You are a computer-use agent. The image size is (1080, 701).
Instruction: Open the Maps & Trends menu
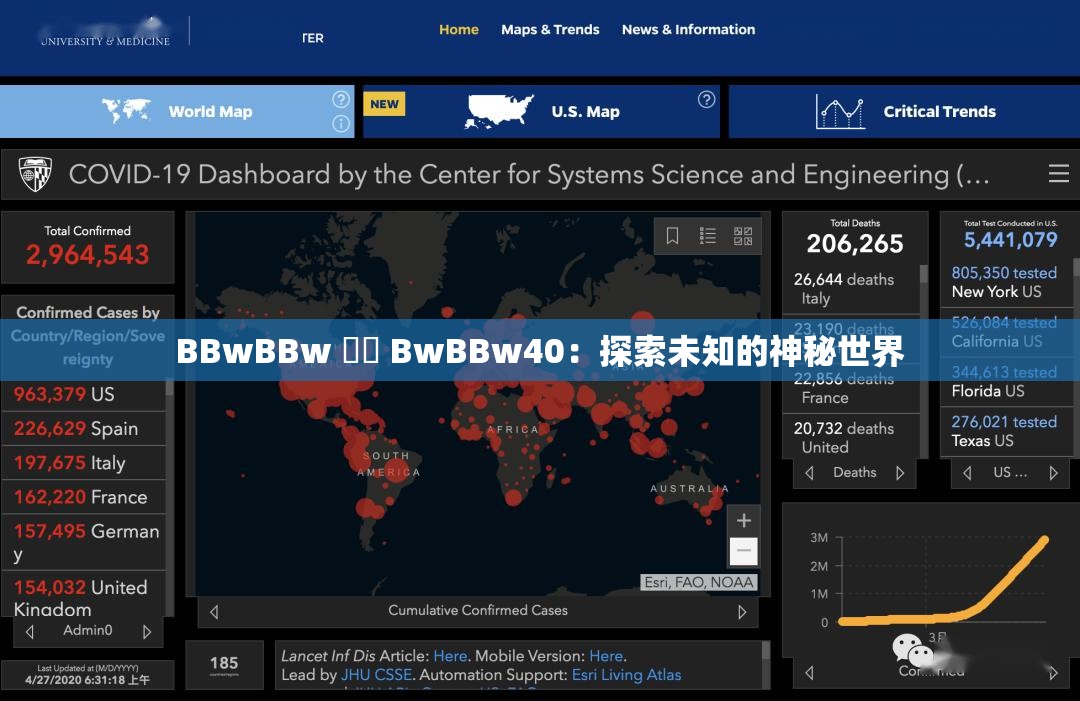click(550, 30)
